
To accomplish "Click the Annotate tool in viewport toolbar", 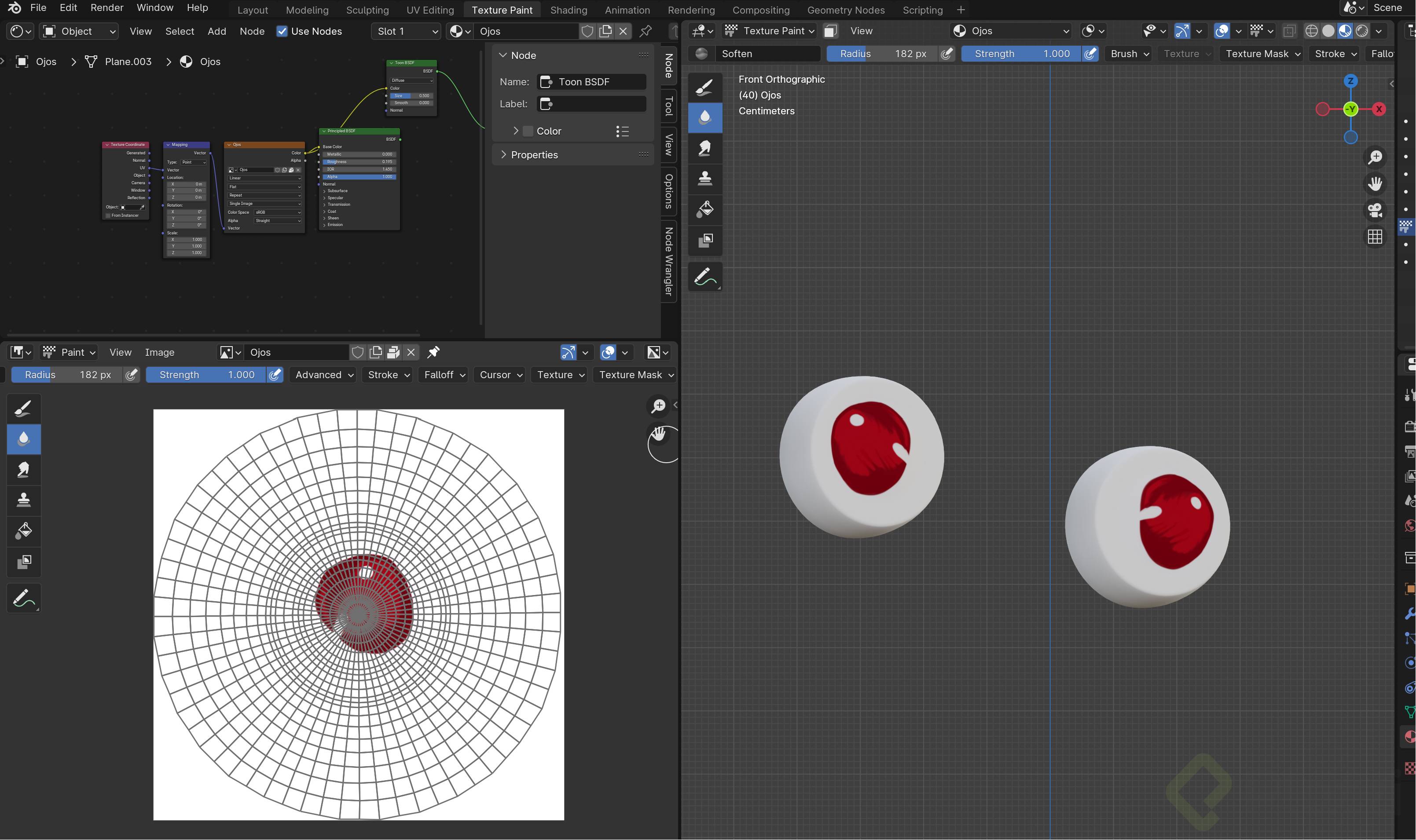I will 705,277.
